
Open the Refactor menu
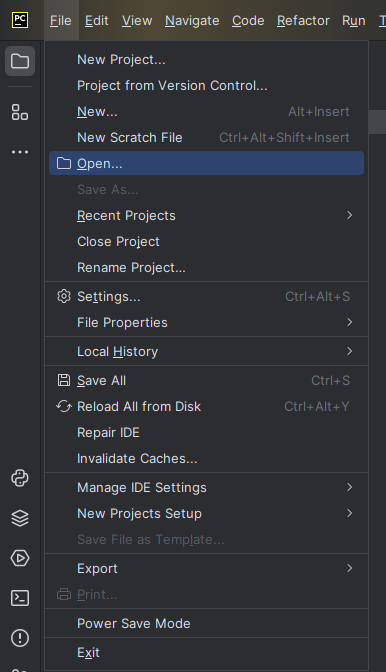click(x=303, y=21)
